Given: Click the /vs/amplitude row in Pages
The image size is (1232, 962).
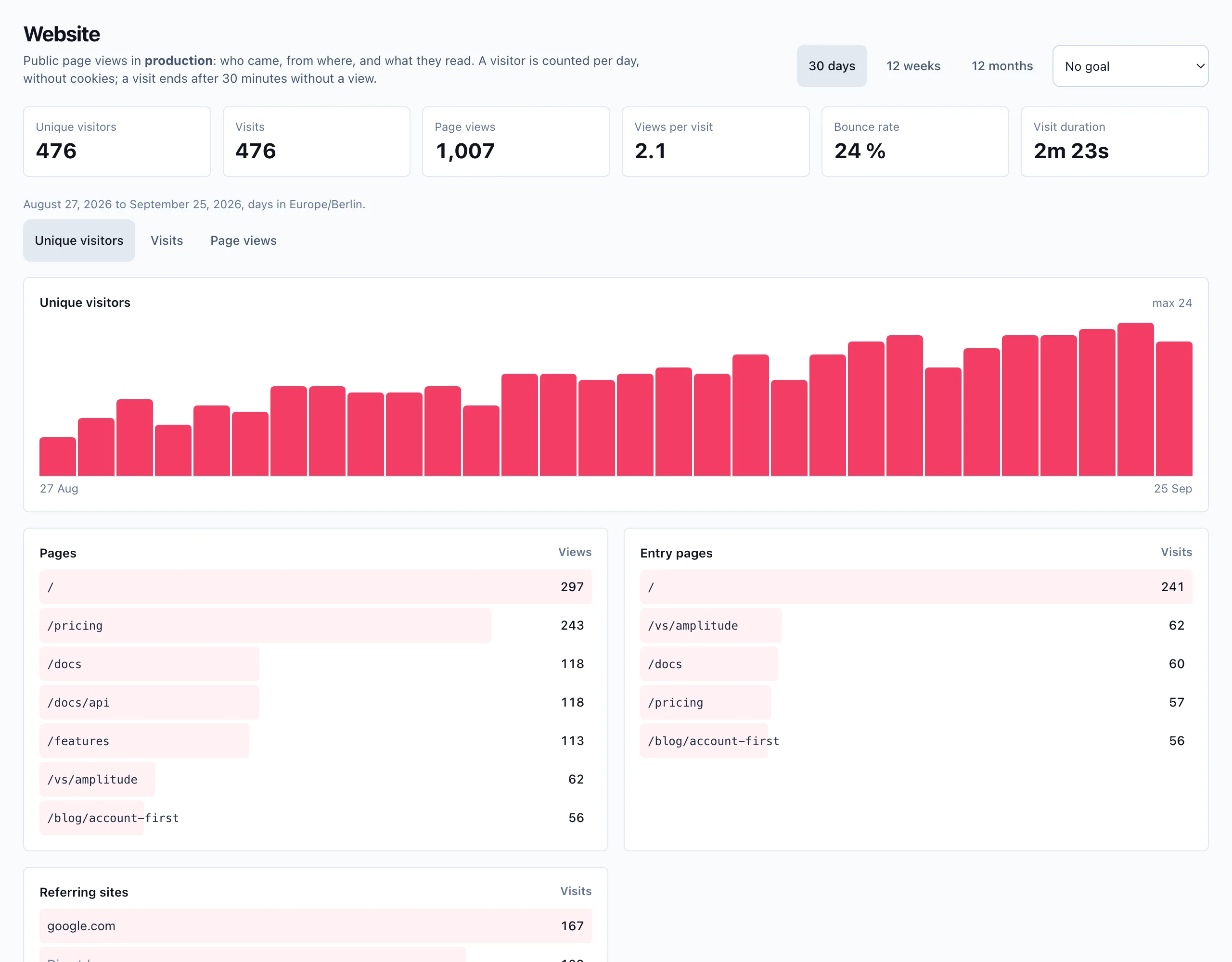Looking at the screenshot, I should tap(315, 779).
